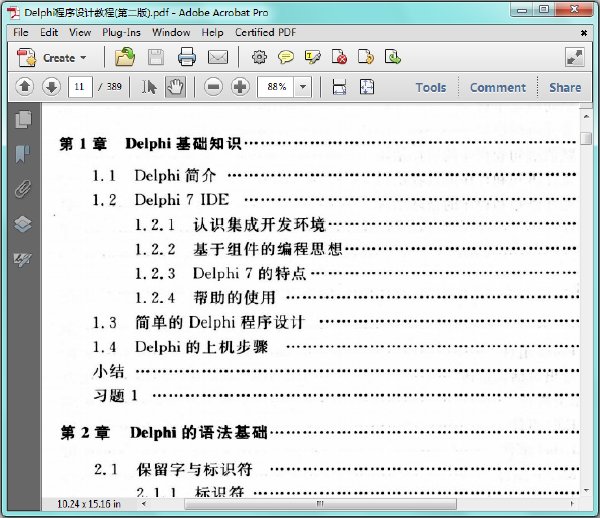The height and width of the screenshot is (518, 600).
Task: Print the document with printer icon
Action: pos(187,57)
